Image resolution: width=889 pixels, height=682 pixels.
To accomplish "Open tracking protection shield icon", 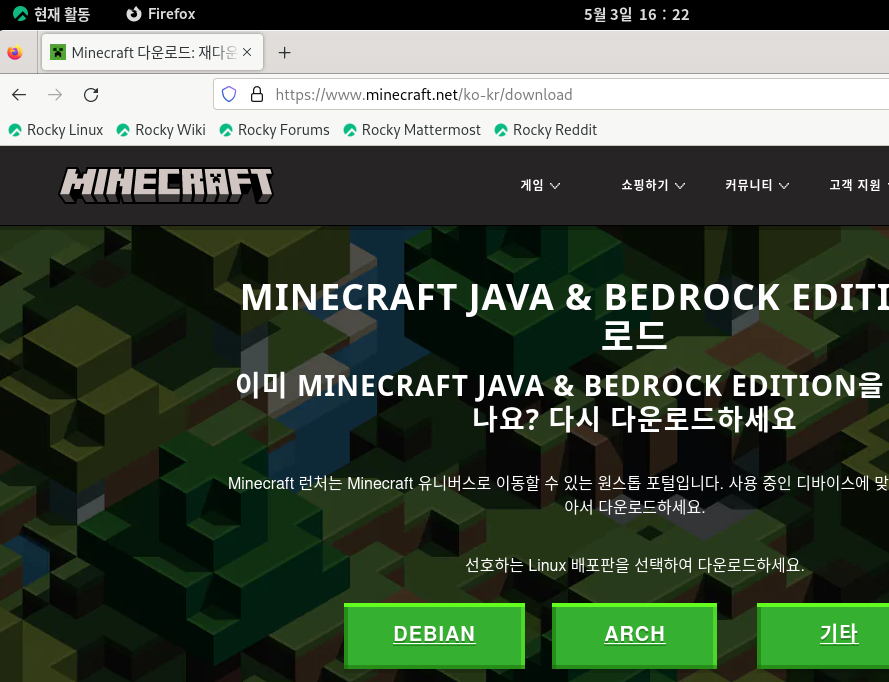I will click(x=228, y=94).
